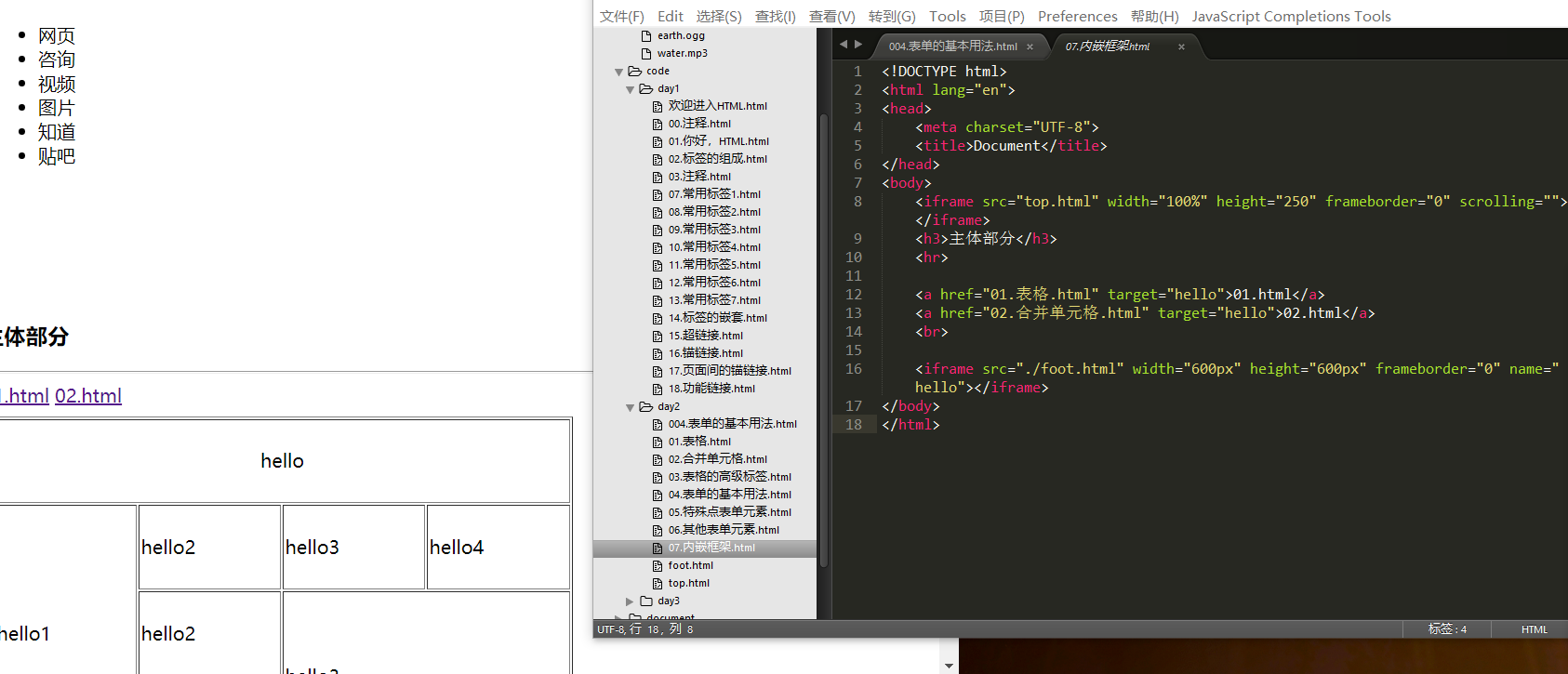
Task: Click file icon of top.html
Action: (x=658, y=584)
